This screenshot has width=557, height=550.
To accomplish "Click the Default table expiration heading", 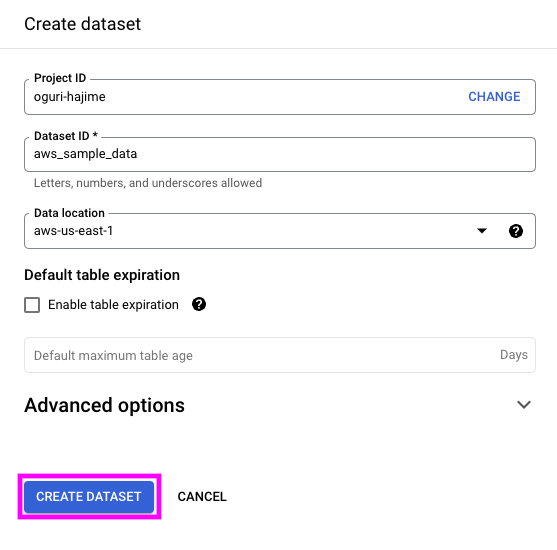I will tap(102, 275).
